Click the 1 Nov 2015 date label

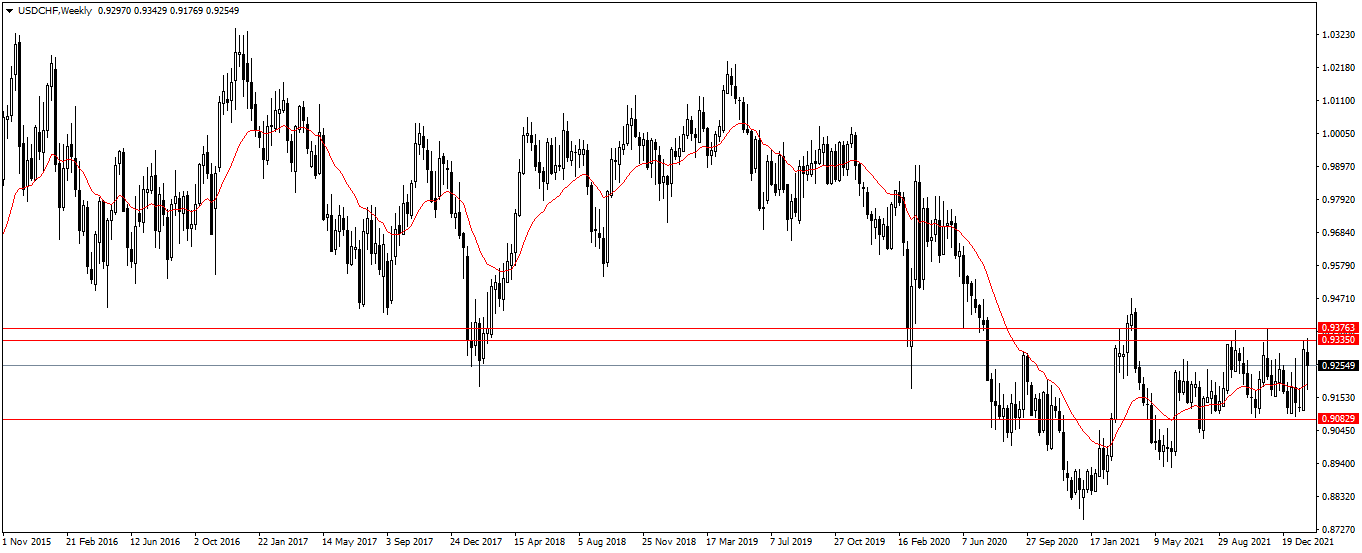tap(28, 541)
